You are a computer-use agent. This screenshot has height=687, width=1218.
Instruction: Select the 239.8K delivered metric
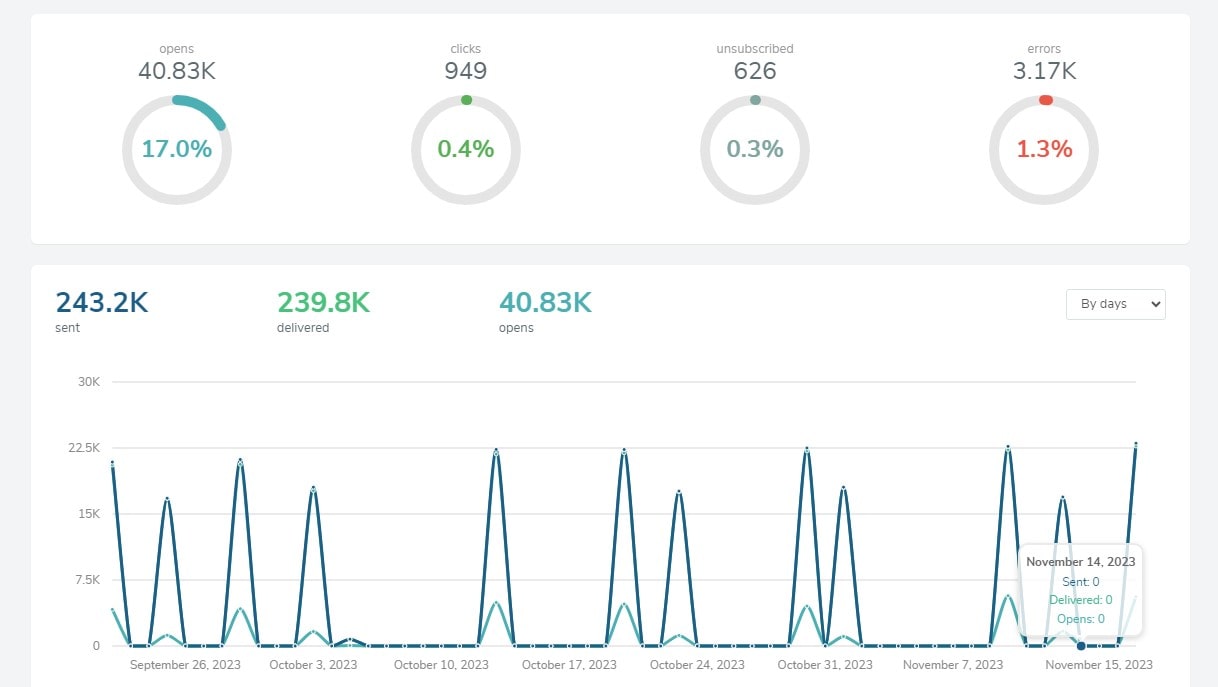322,302
